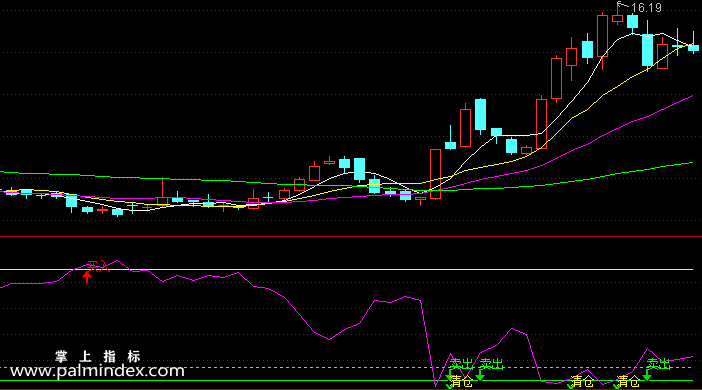Click the red upward buy arrow
Screen dimensions: 702x390
tap(87, 276)
